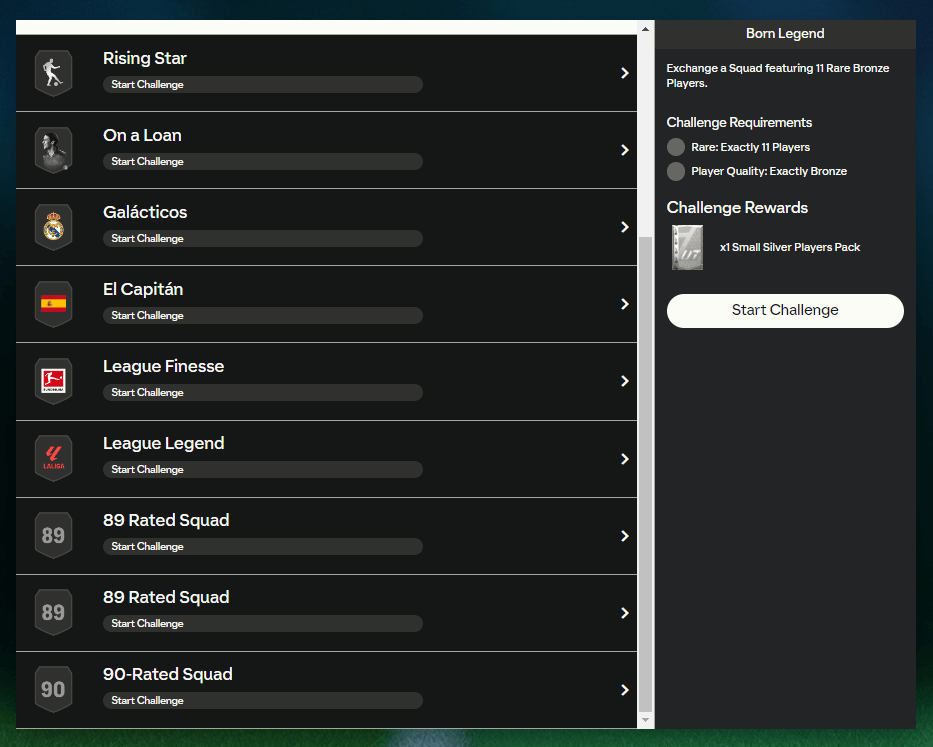Click the scrollbar down arrow in challenge list
This screenshot has width=933, height=747.
[645, 720]
